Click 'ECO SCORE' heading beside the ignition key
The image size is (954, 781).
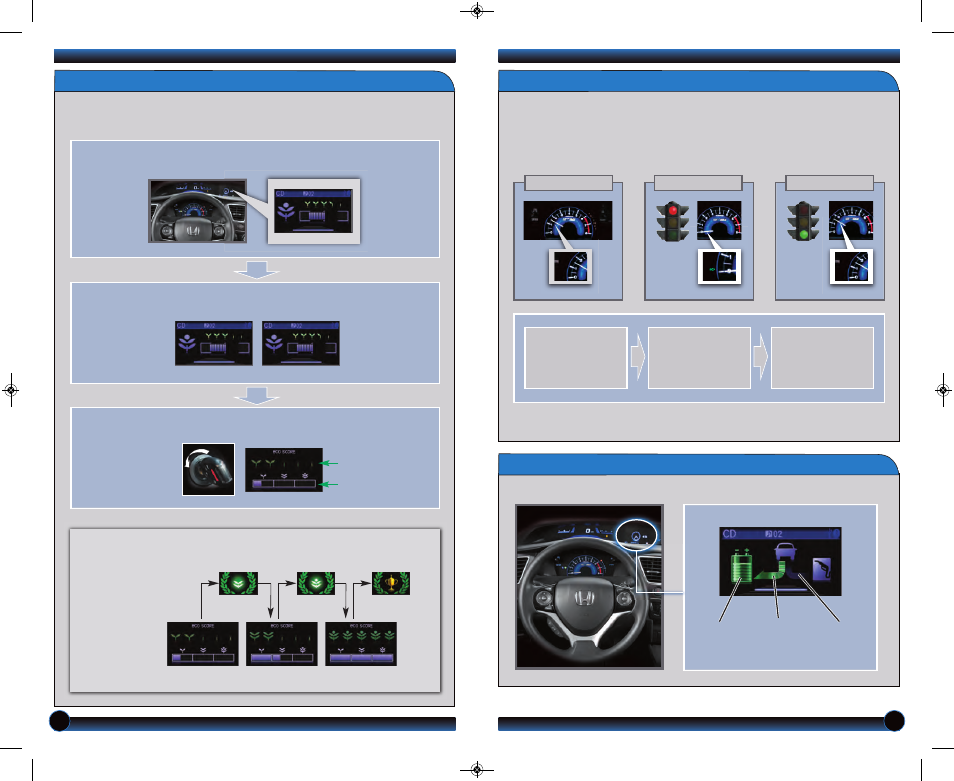(284, 452)
